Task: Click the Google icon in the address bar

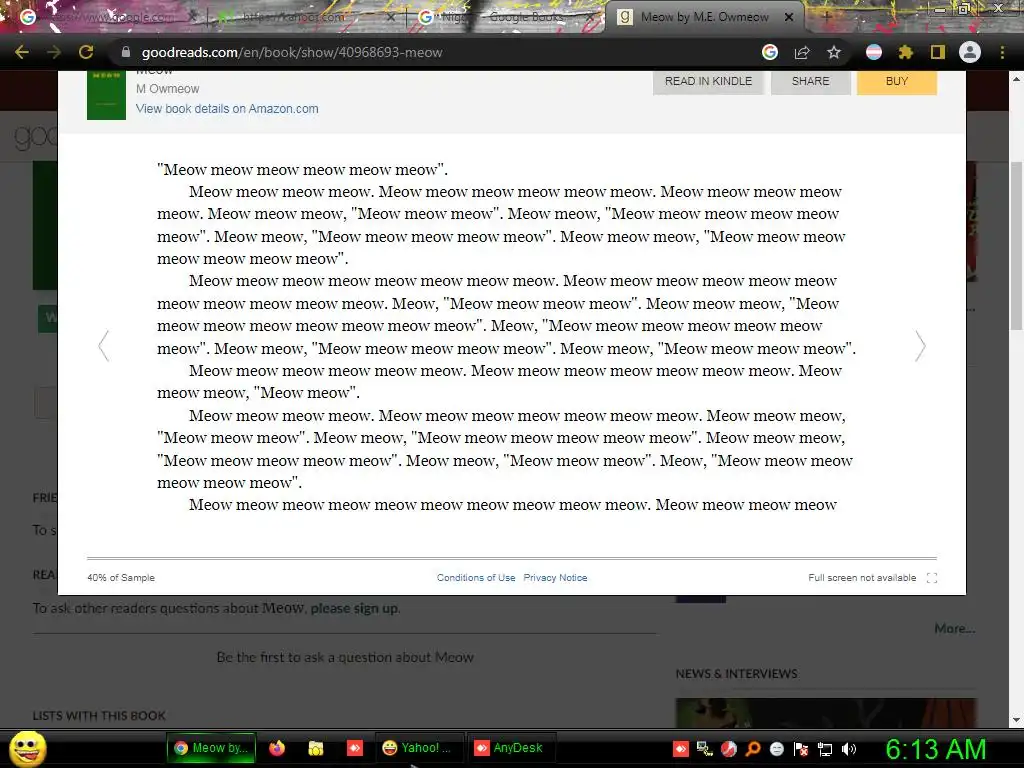Action: point(770,52)
